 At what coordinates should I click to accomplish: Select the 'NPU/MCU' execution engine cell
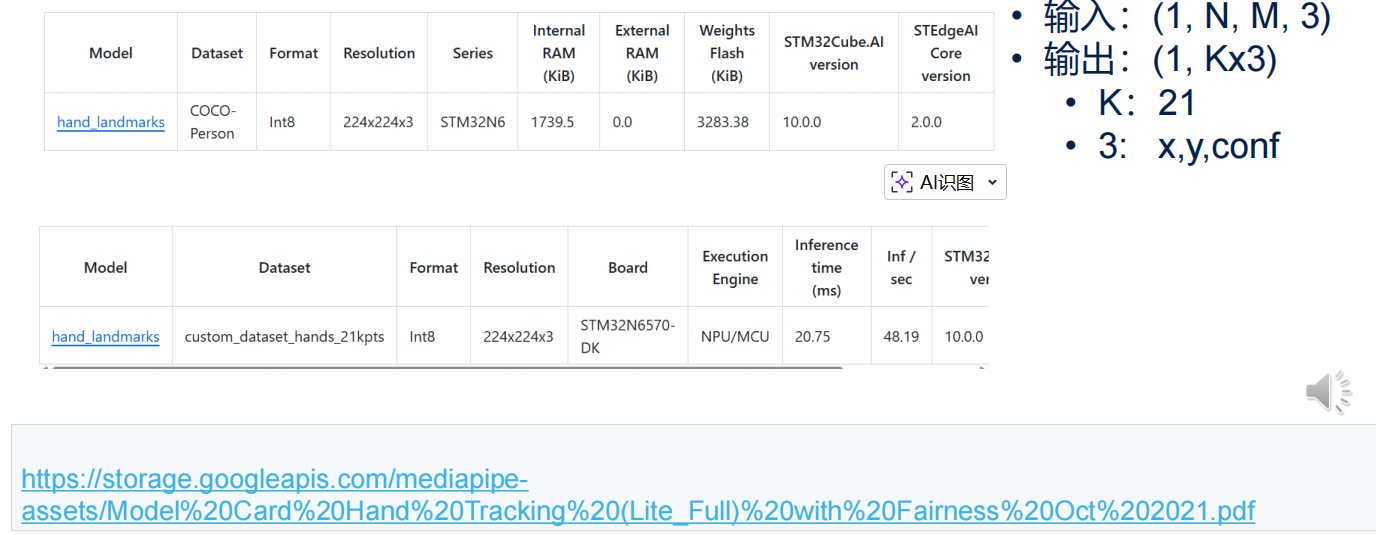click(x=735, y=337)
